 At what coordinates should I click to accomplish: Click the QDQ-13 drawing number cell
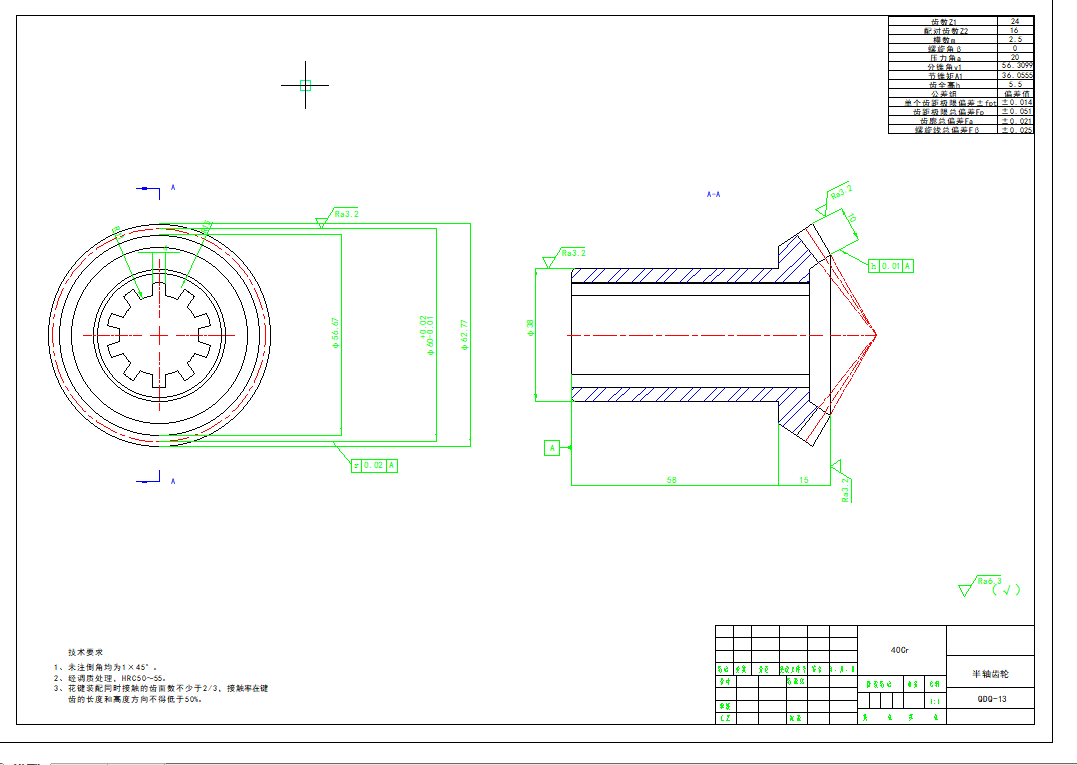pos(991,700)
